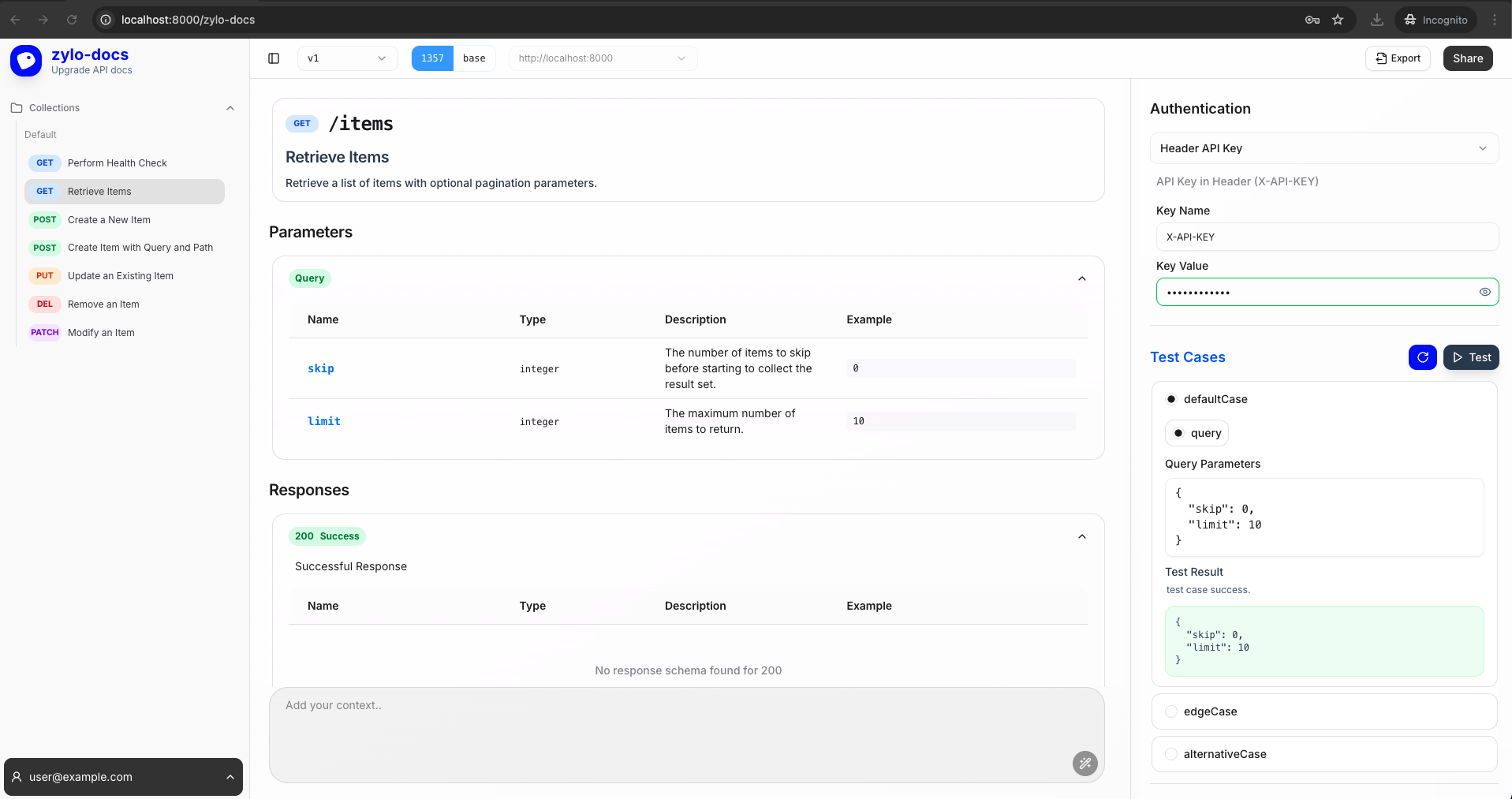1512x799 pixels.
Task: Click the Test Cases heading
Action: (x=1188, y=357)
